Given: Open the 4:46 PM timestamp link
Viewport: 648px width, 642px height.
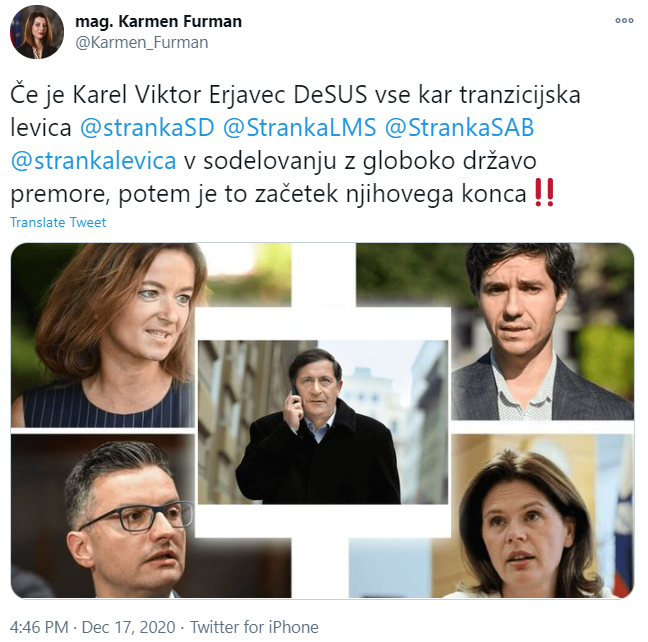Looking at the screenshot, I should pyautogui.click(x=39, y=627).
